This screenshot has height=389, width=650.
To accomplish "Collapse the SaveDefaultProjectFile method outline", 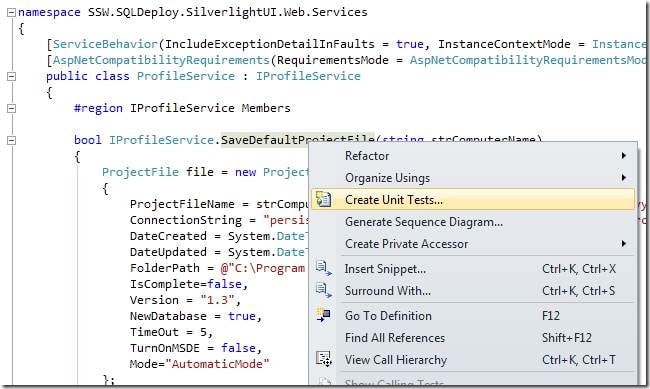I will click(11, 141).
